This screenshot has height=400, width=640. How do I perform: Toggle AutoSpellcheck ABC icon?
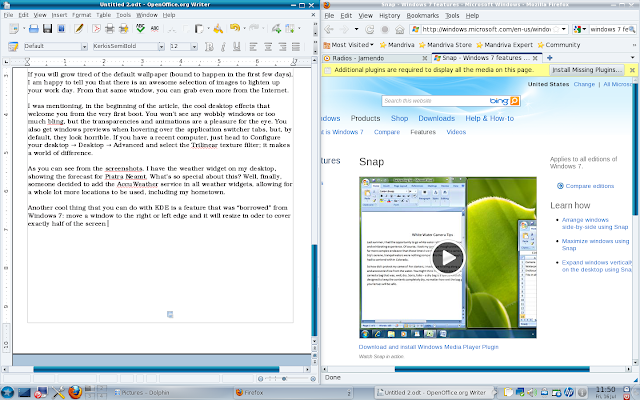(x=154, y=29)
